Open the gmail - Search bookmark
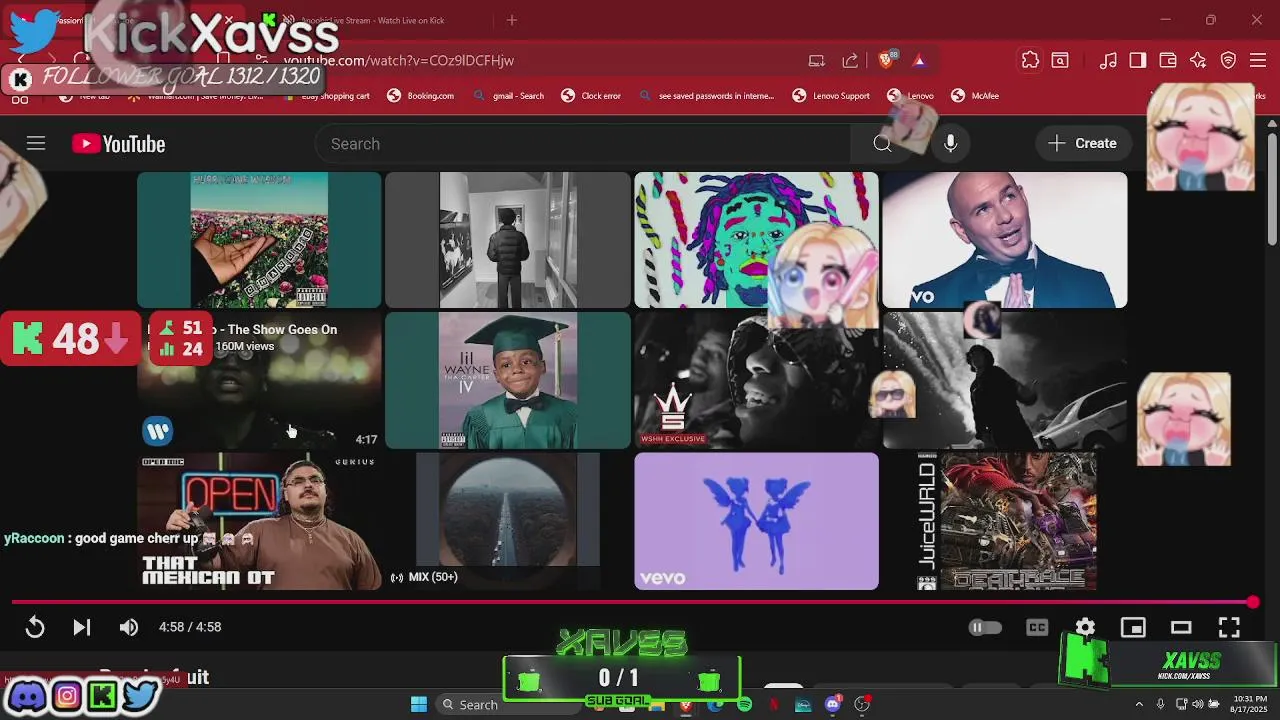 click(509, 96)
